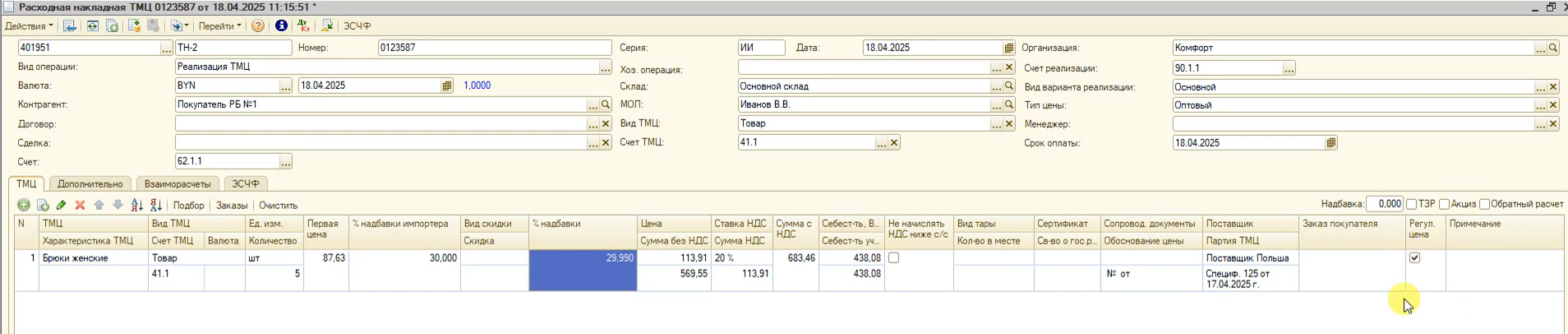
Task: Copy the table row with copy icon
Action: pos(43,205)
